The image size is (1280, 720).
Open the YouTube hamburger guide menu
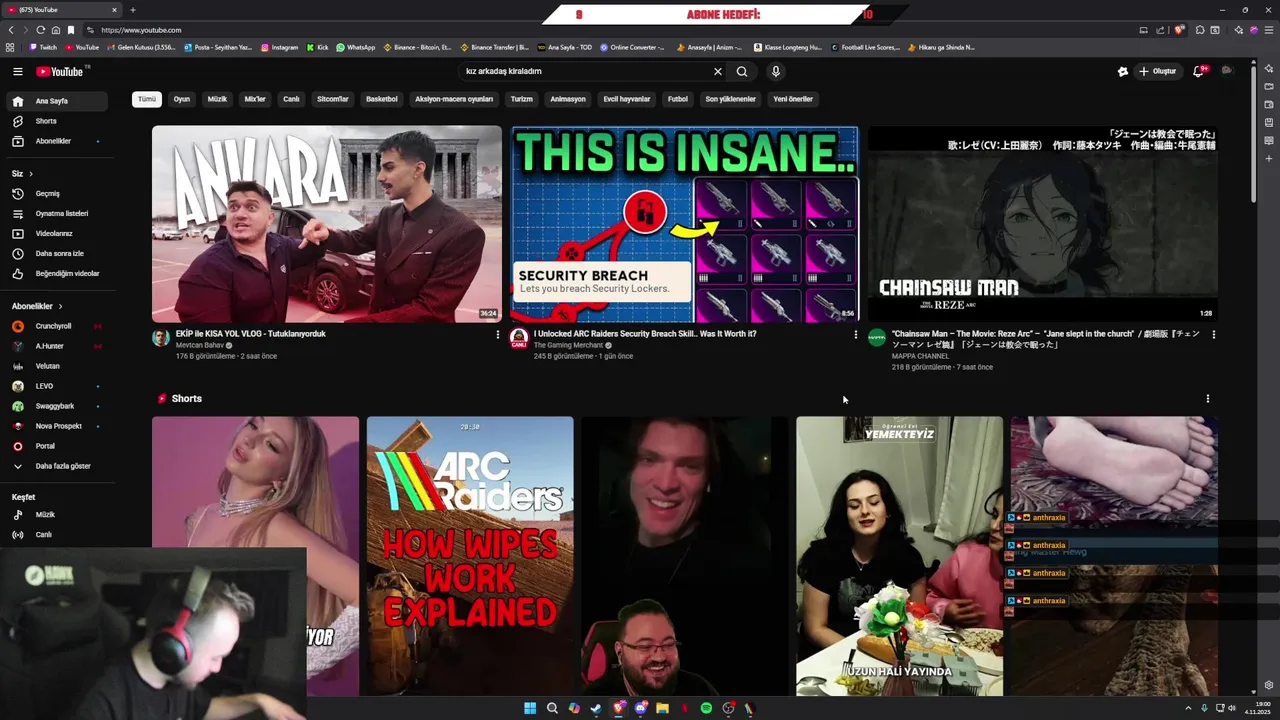(17, 72)
